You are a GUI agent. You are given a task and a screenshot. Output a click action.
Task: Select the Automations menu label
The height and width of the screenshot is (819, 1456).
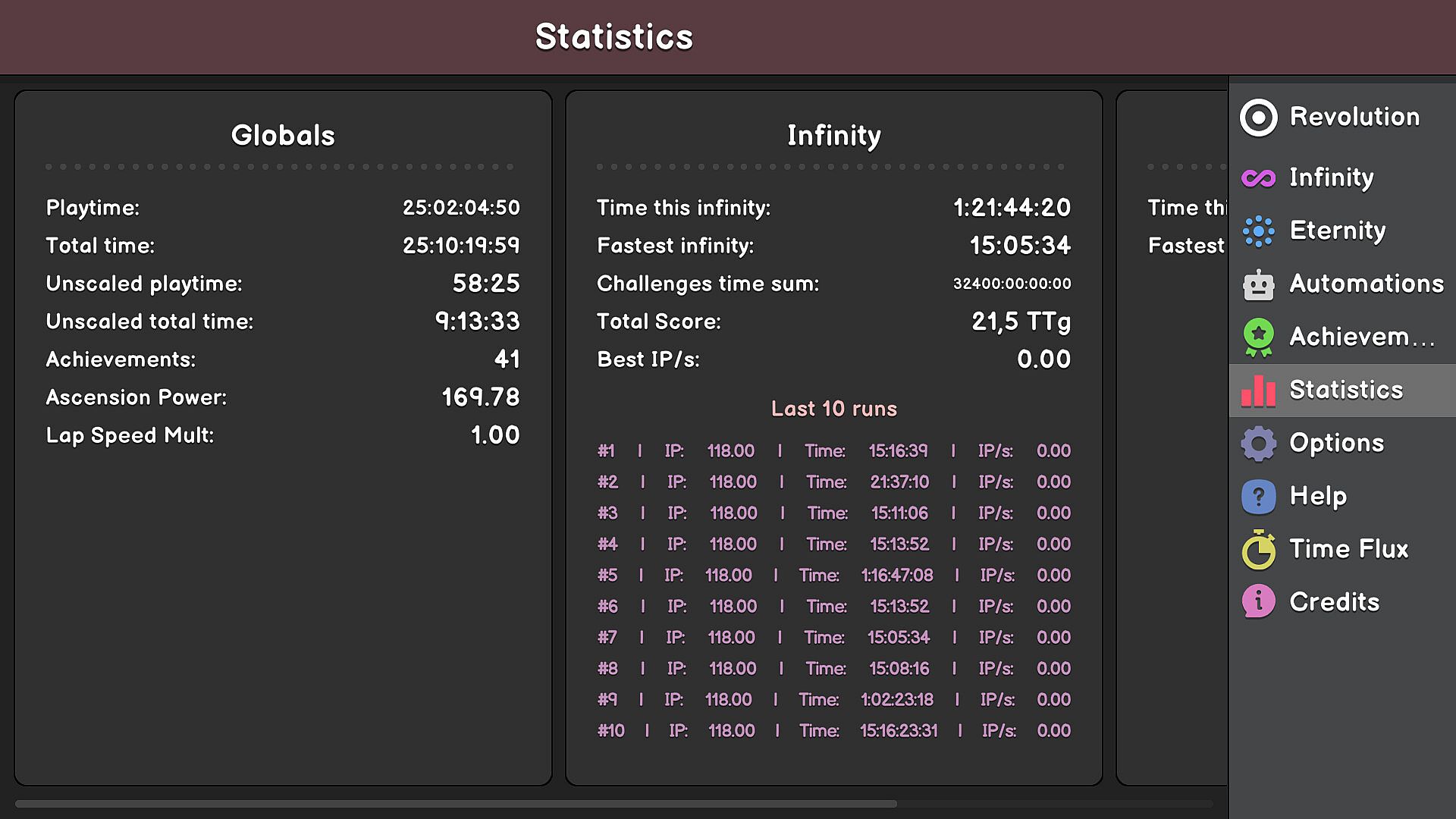(1367, 284)
